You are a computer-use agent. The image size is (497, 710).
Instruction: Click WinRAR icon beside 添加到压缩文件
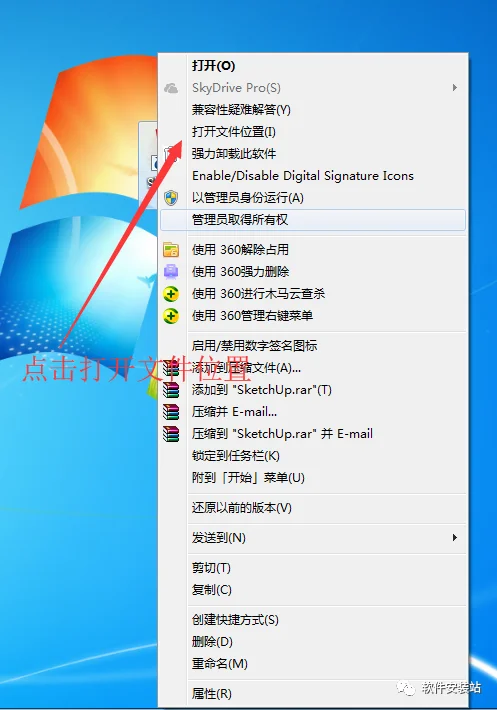tap(171, 368)
